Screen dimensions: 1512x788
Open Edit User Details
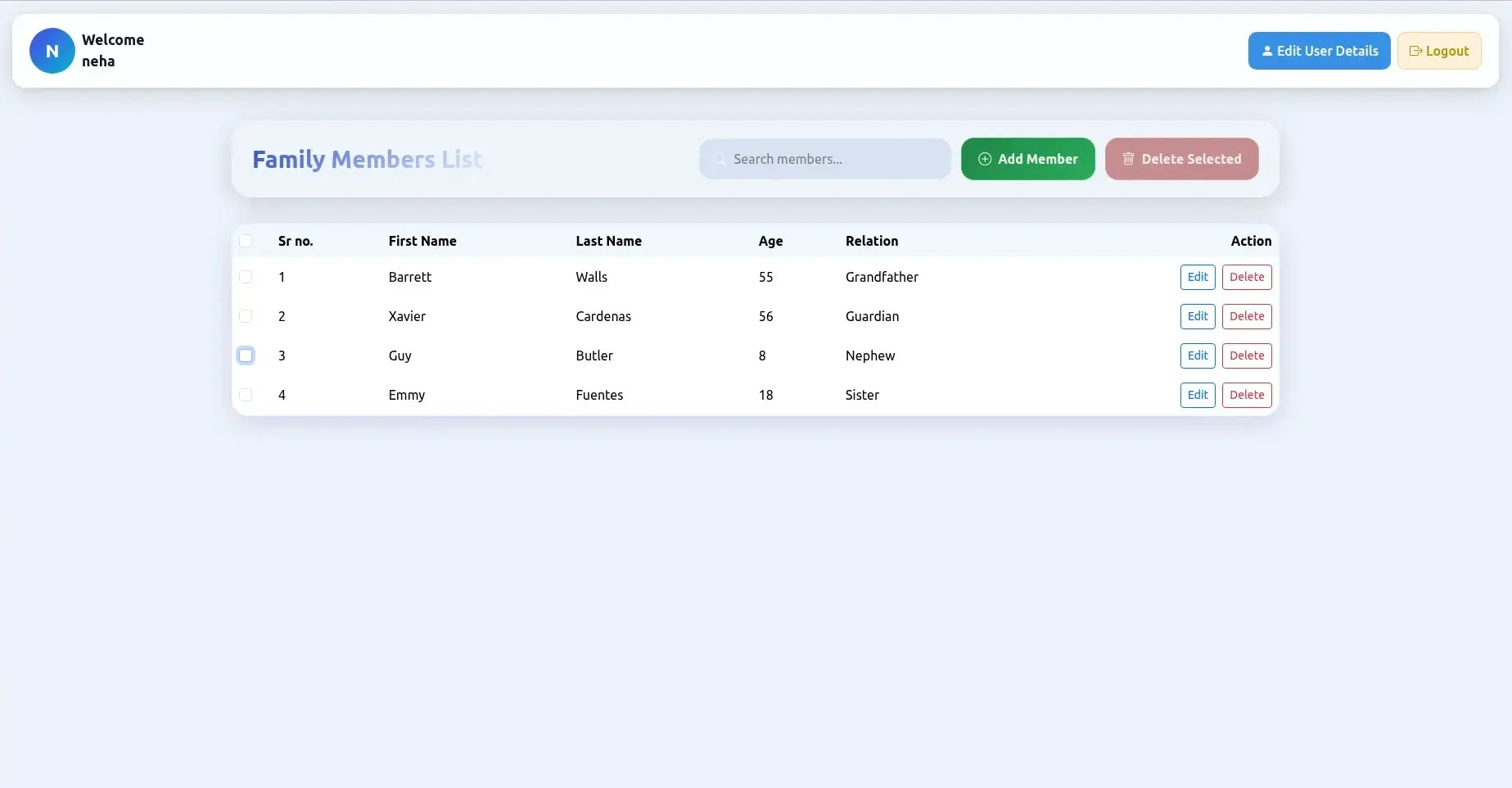coord(1319,51)
